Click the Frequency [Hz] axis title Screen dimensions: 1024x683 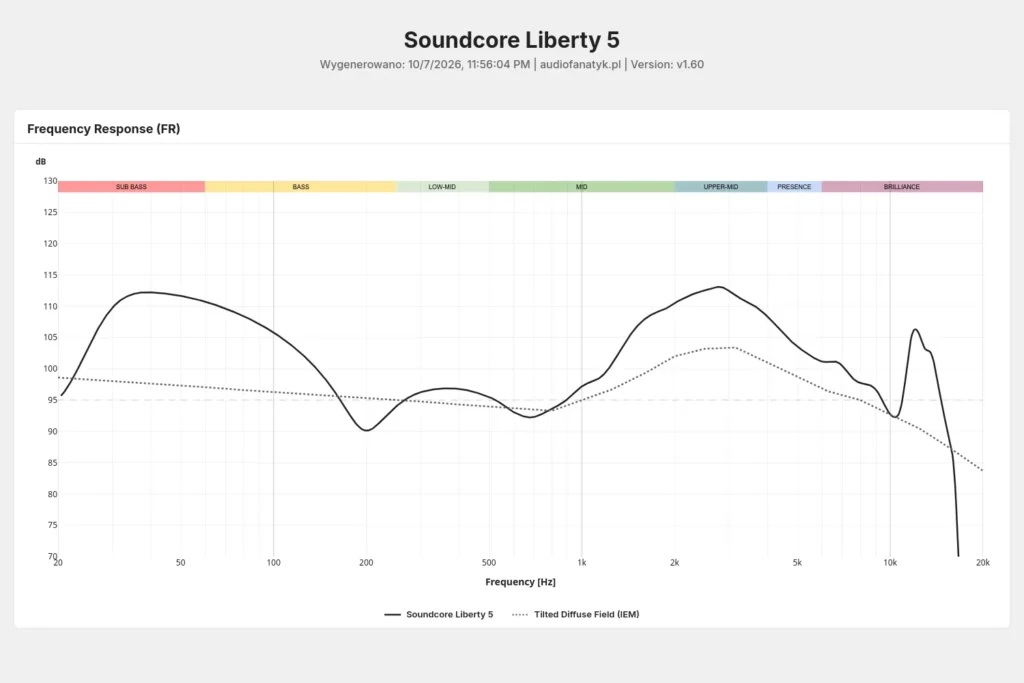[520, 582]
